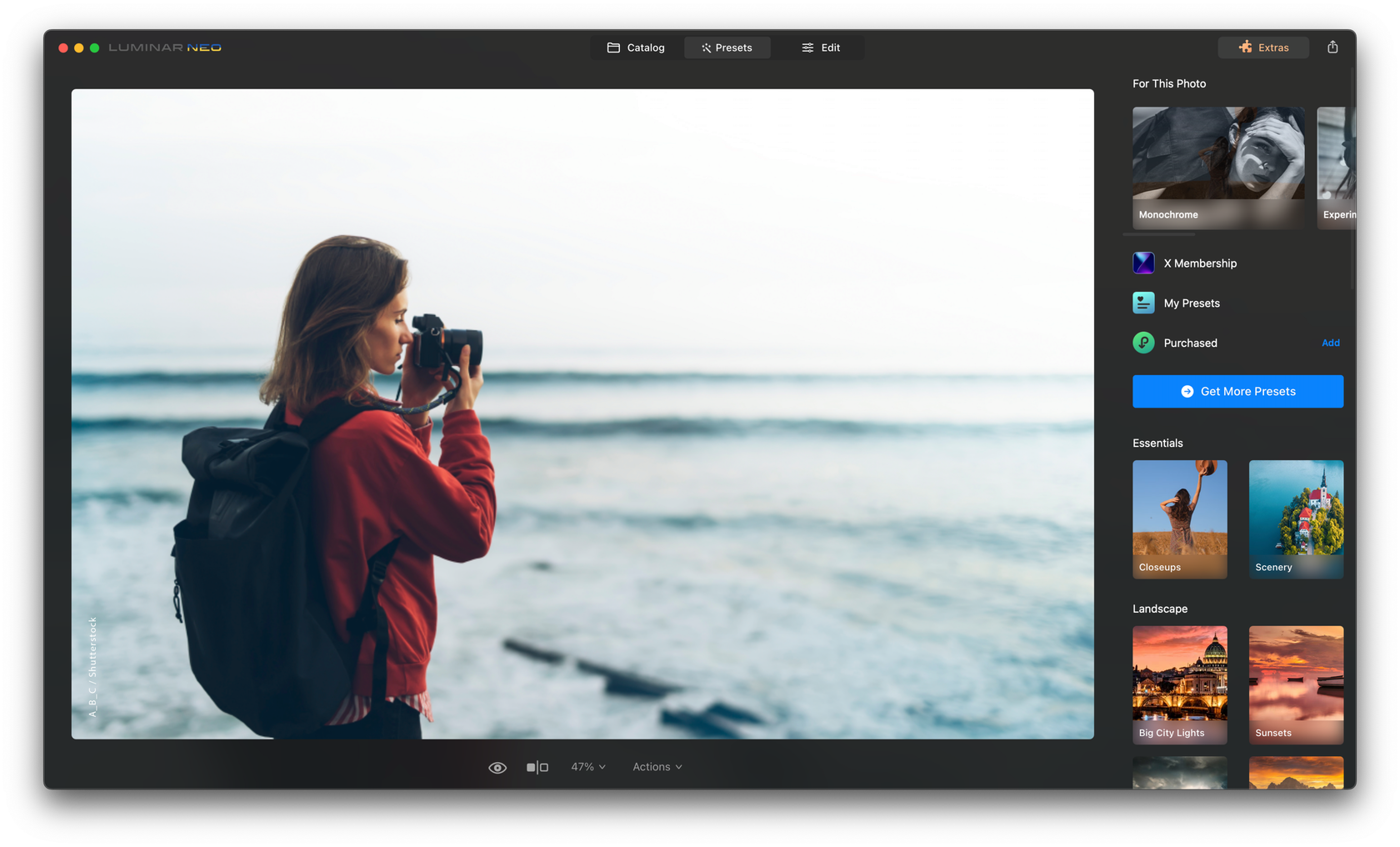Select the X Membership icon in the sidebar
Viewport: 1400px width, 847px height.
pyautogui.click(x=1142, y=263)
